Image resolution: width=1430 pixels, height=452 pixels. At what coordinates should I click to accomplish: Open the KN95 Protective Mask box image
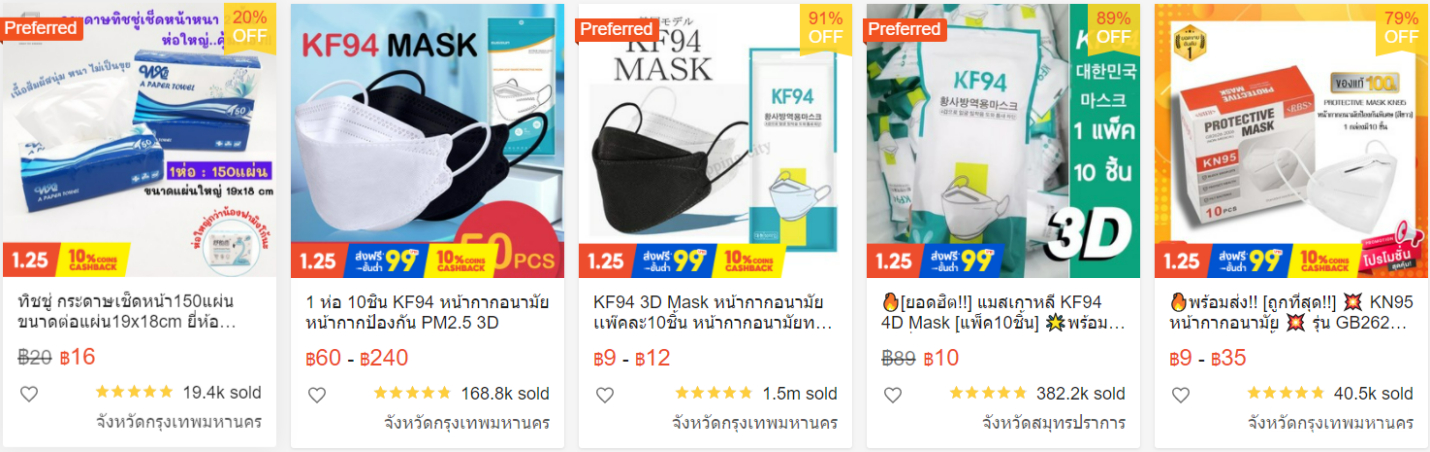(x=1291, y=141)
